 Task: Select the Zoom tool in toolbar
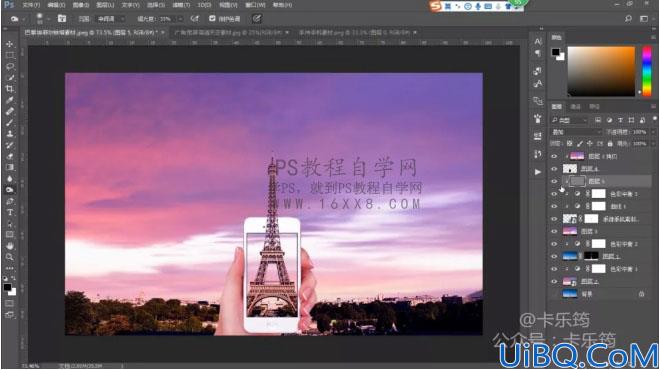tap(10, 257)
